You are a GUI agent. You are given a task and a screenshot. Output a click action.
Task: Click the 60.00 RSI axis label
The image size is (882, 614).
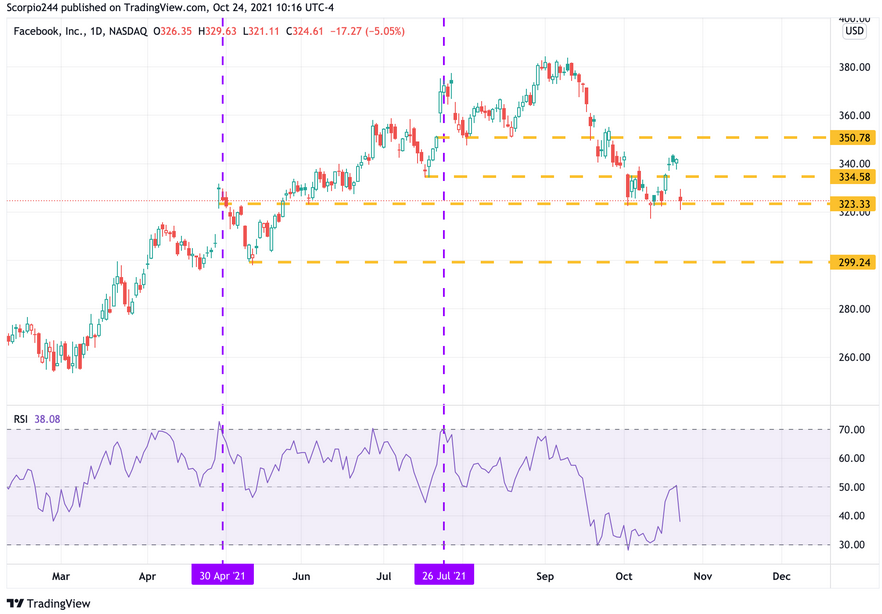[852, 459]
